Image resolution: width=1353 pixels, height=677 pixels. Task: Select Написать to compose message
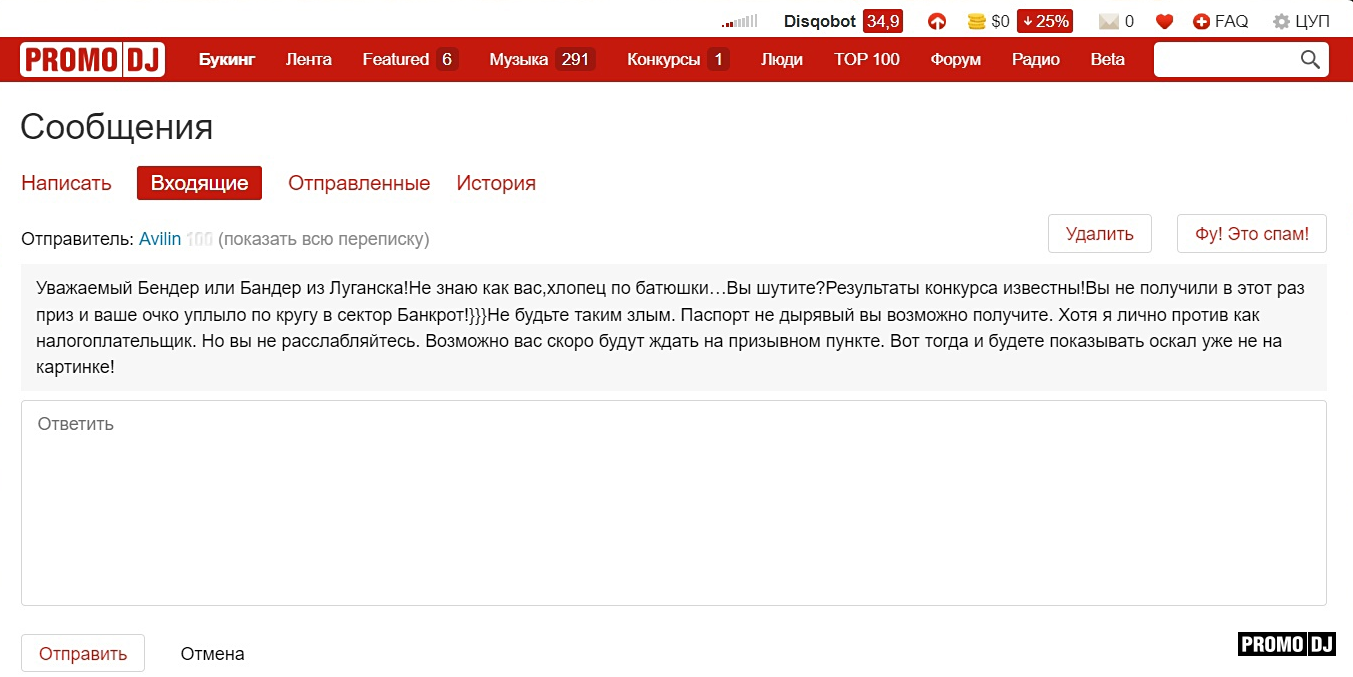coord(66,183)
